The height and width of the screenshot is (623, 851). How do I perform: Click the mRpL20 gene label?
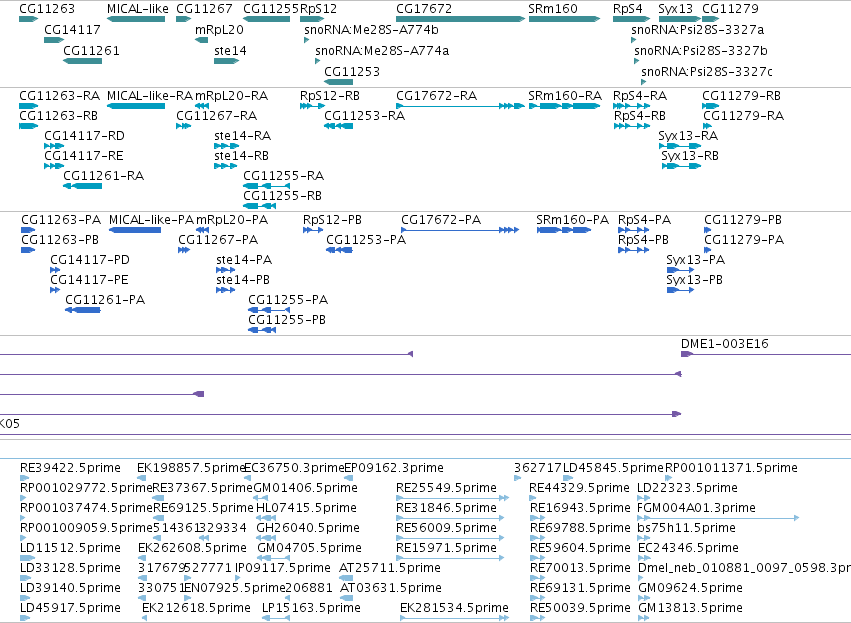click(x=219, y=29)
